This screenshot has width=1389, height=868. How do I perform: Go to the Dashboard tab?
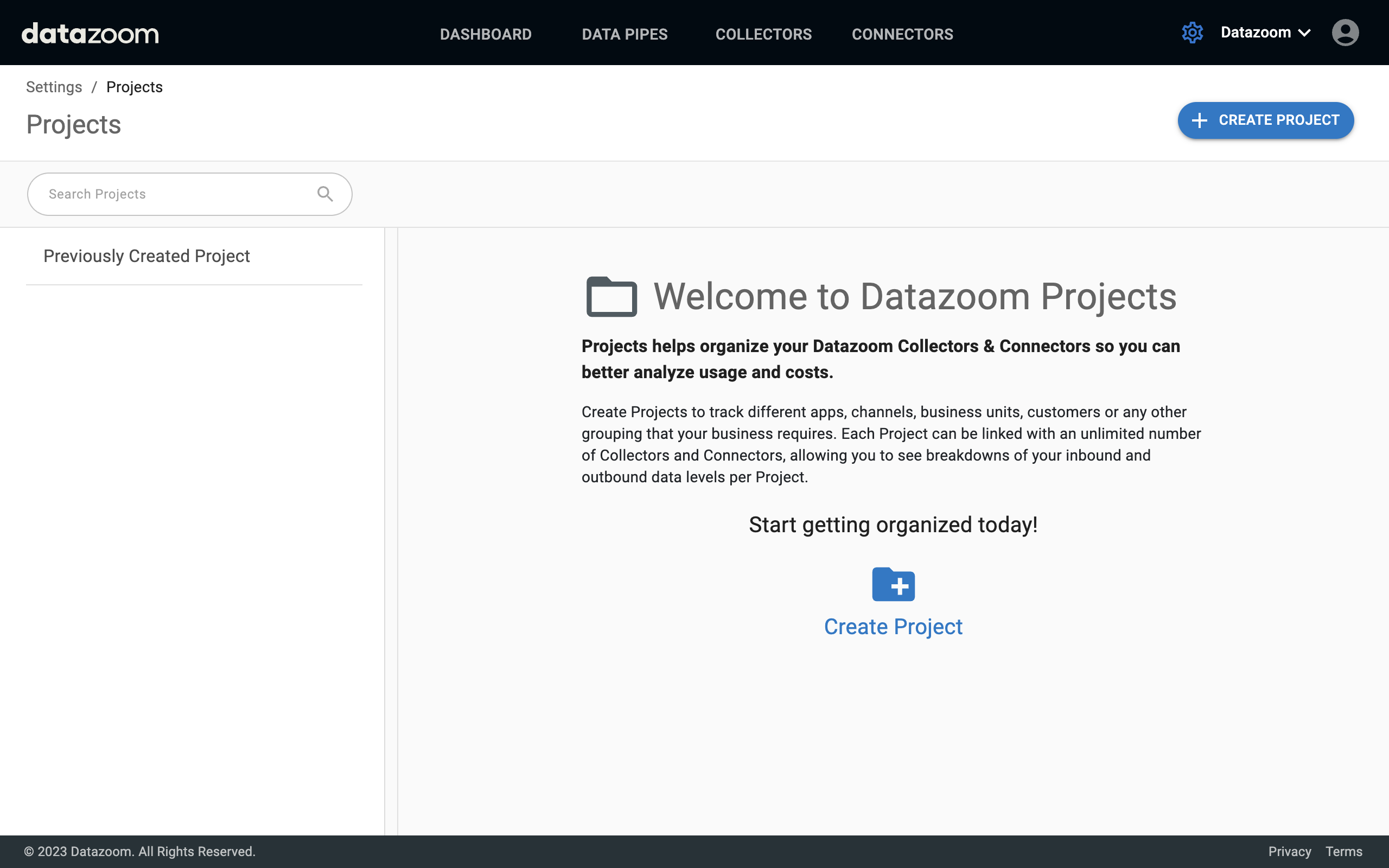click(x=486, y=34)
